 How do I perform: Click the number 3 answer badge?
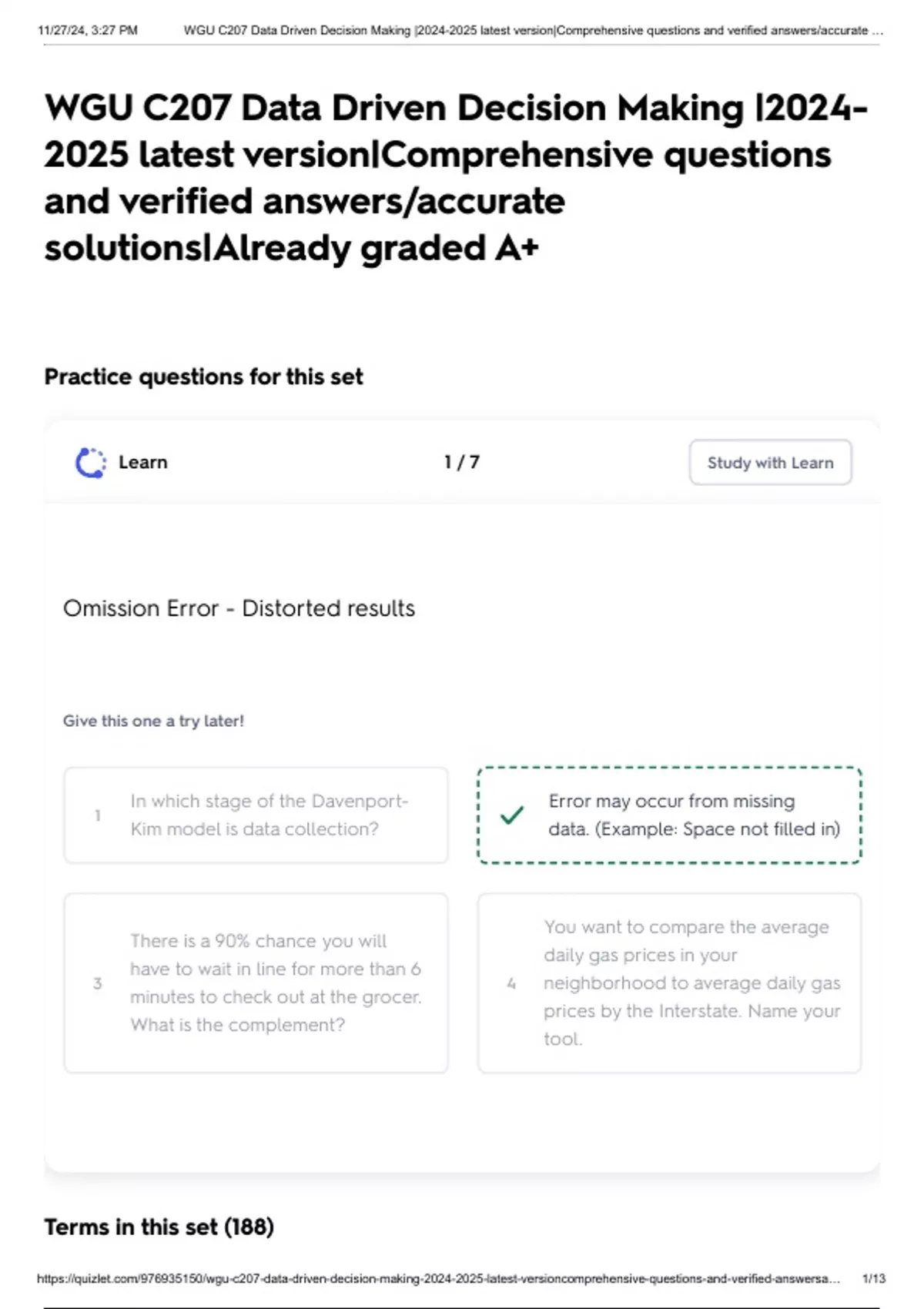[98, 983]
